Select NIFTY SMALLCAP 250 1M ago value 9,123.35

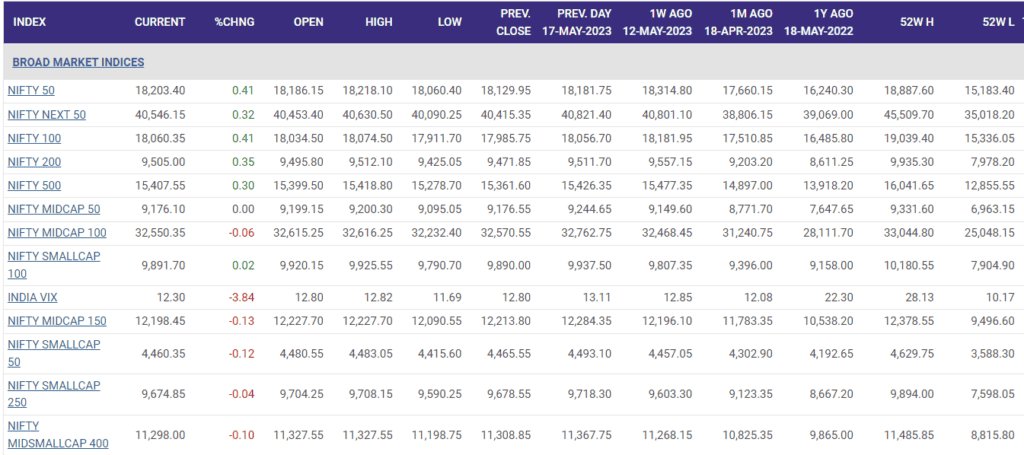point(751,394)
